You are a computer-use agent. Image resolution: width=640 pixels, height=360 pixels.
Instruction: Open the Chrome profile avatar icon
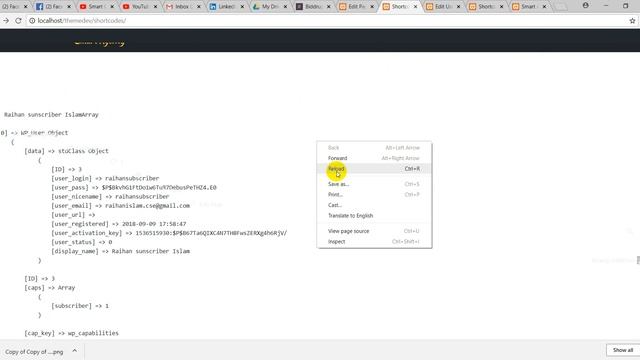pos(586,6)
